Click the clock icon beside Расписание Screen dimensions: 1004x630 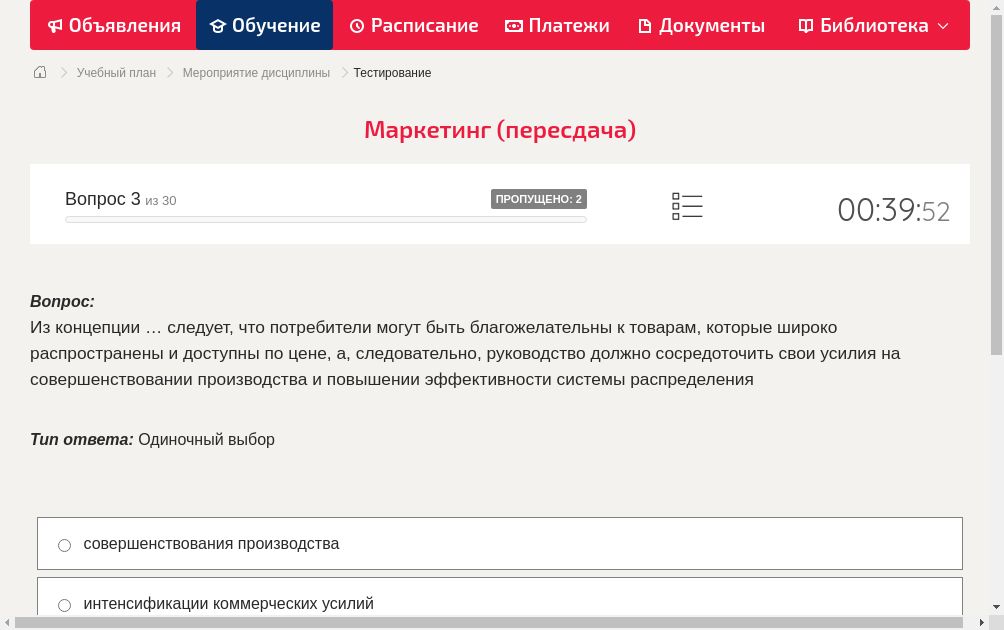pyautogui.click(x=357, y=25)
